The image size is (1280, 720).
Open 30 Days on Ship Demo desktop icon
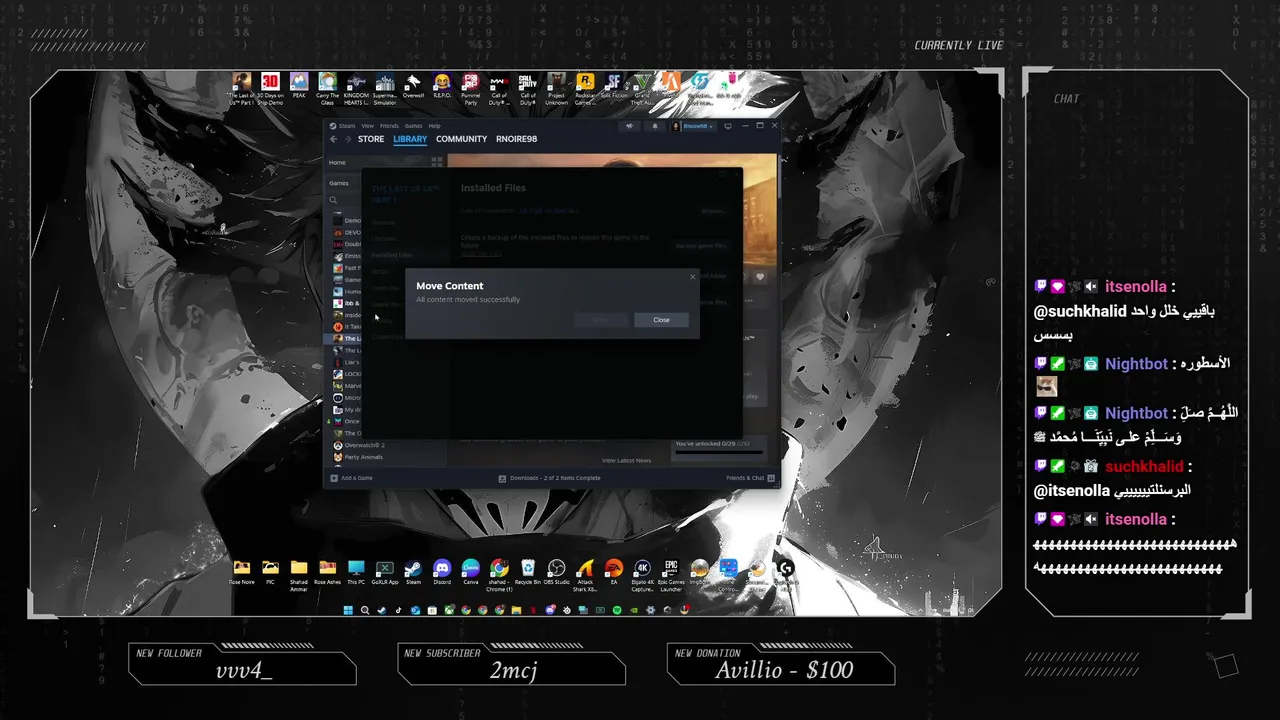pos(270,88)
